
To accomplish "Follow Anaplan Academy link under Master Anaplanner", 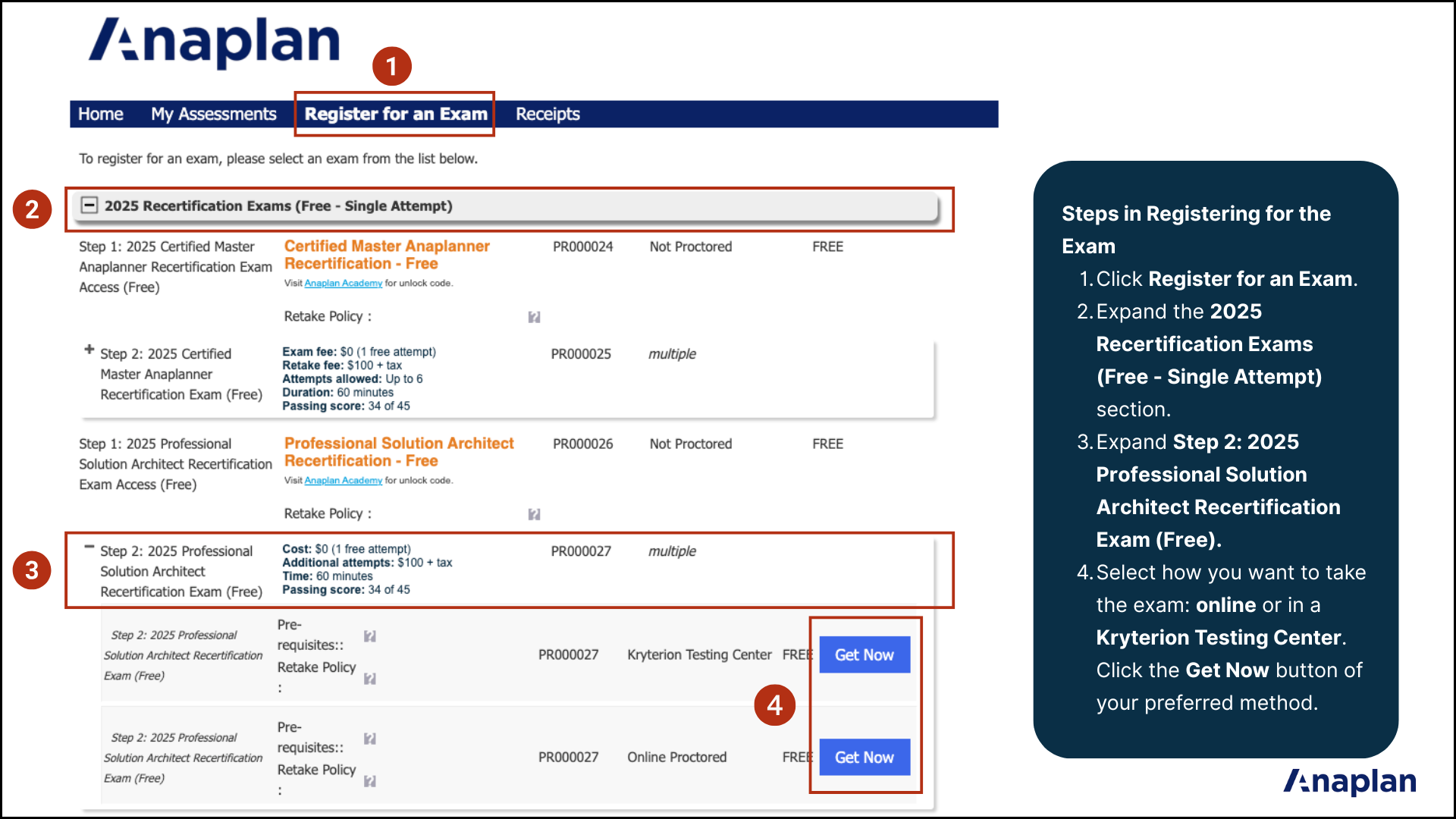I will [343, 283].
